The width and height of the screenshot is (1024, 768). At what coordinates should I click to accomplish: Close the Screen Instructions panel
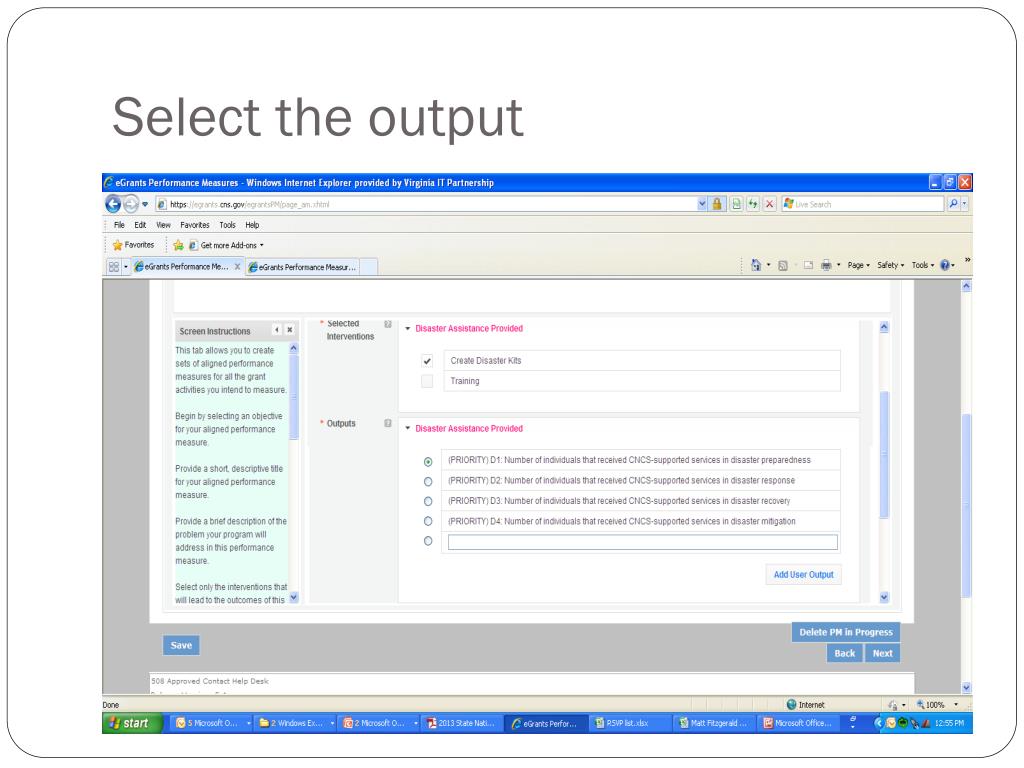point(290,330)
